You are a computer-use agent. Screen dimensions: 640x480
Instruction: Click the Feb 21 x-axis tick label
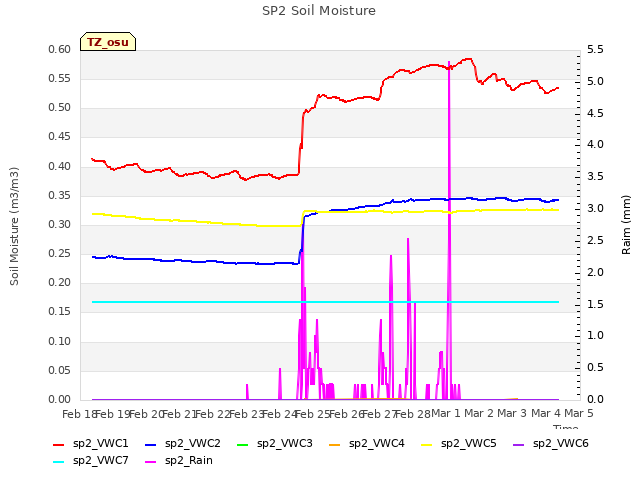click(x=179, y=414)
